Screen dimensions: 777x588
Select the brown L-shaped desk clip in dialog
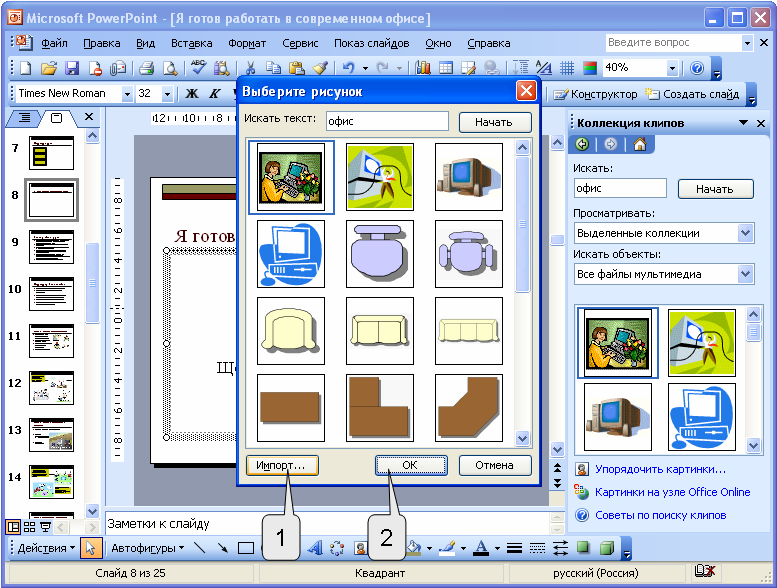[380, 408]
